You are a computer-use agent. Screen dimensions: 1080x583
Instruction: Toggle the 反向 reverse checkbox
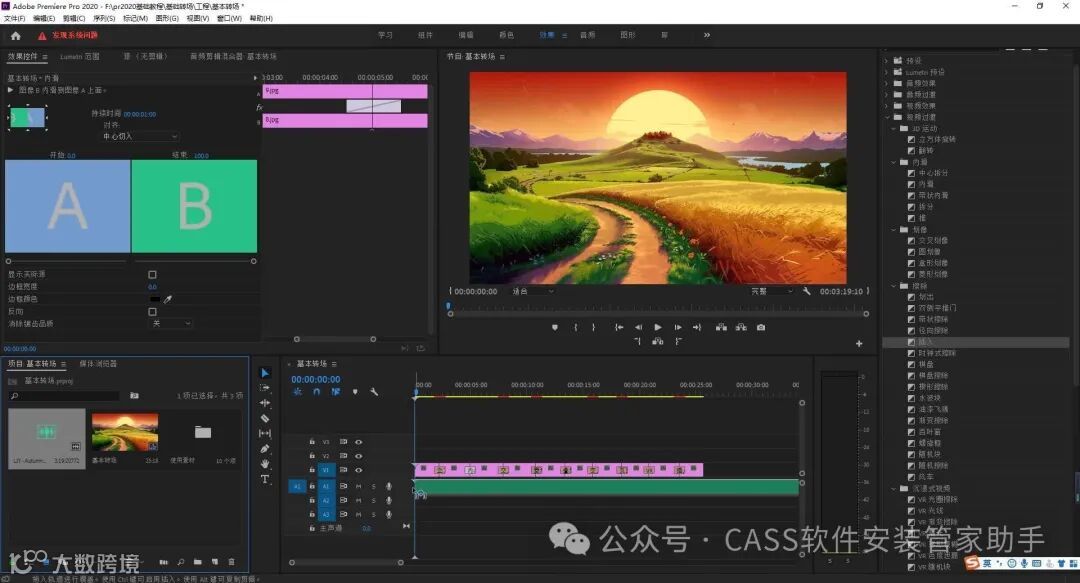click(x=152, y=311)
